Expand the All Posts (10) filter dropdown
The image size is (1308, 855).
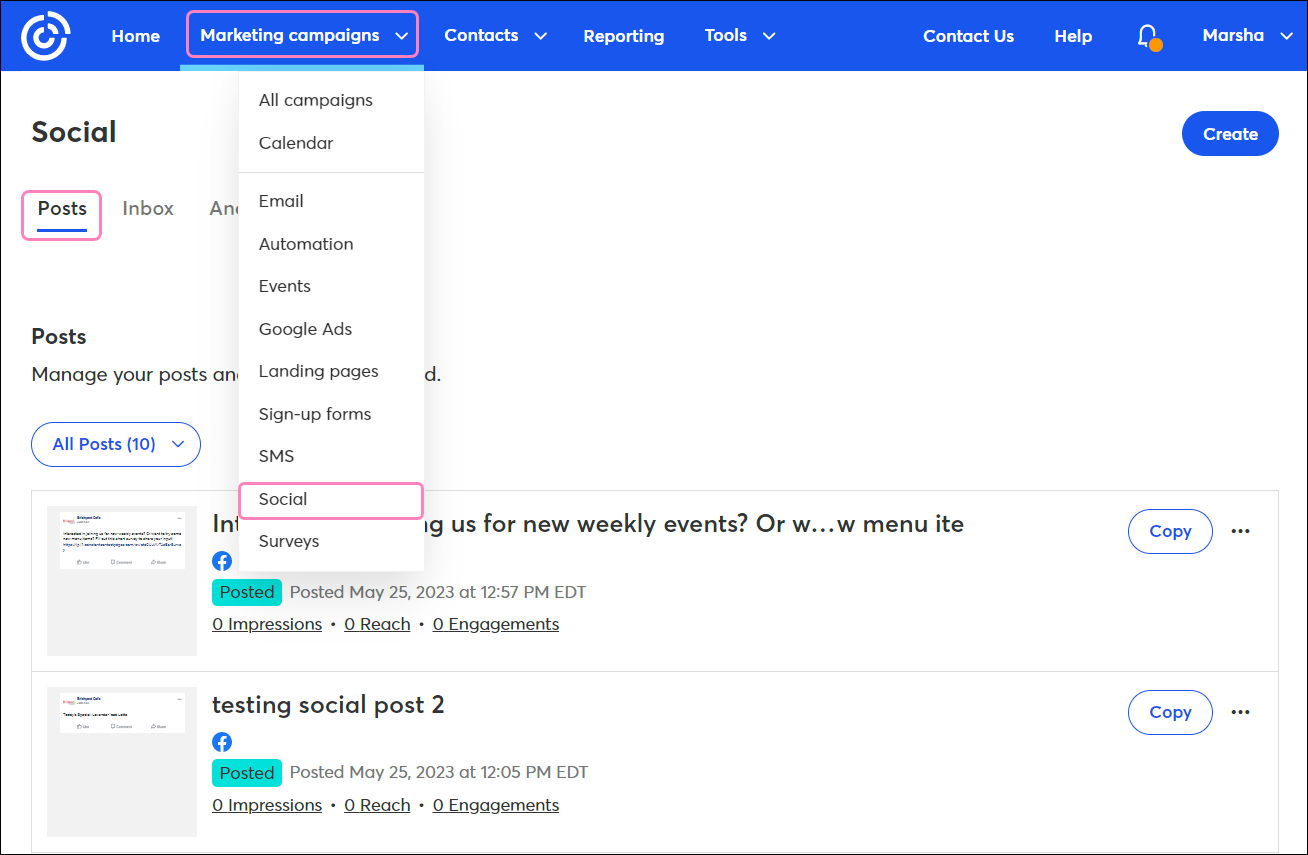pos(115,444)
